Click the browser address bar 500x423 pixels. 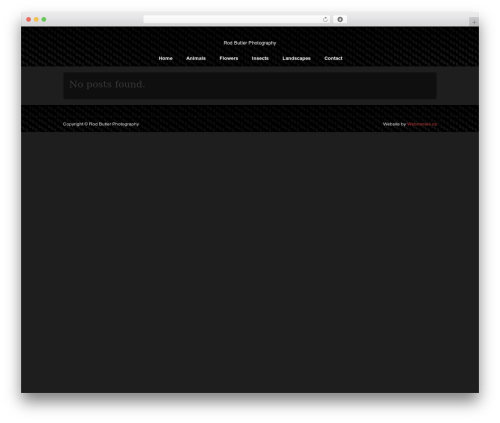click(x=237, y=19)
